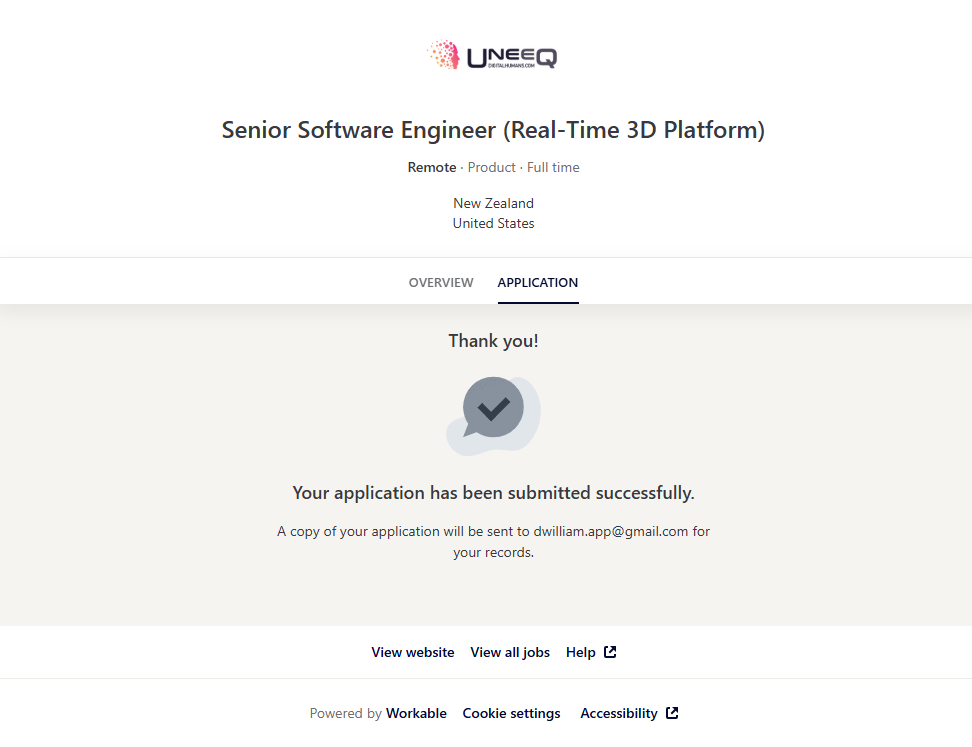
Task: Select the Application tab
Action: point(538,283)
